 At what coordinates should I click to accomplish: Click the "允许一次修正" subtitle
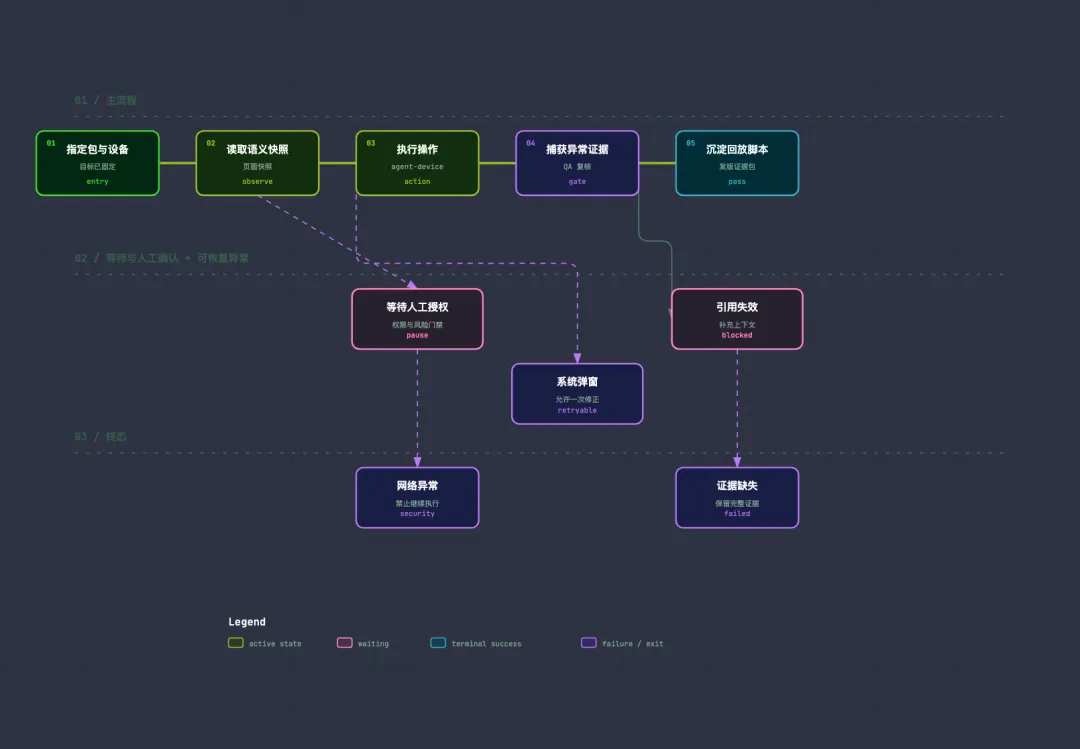pos(577,400)
